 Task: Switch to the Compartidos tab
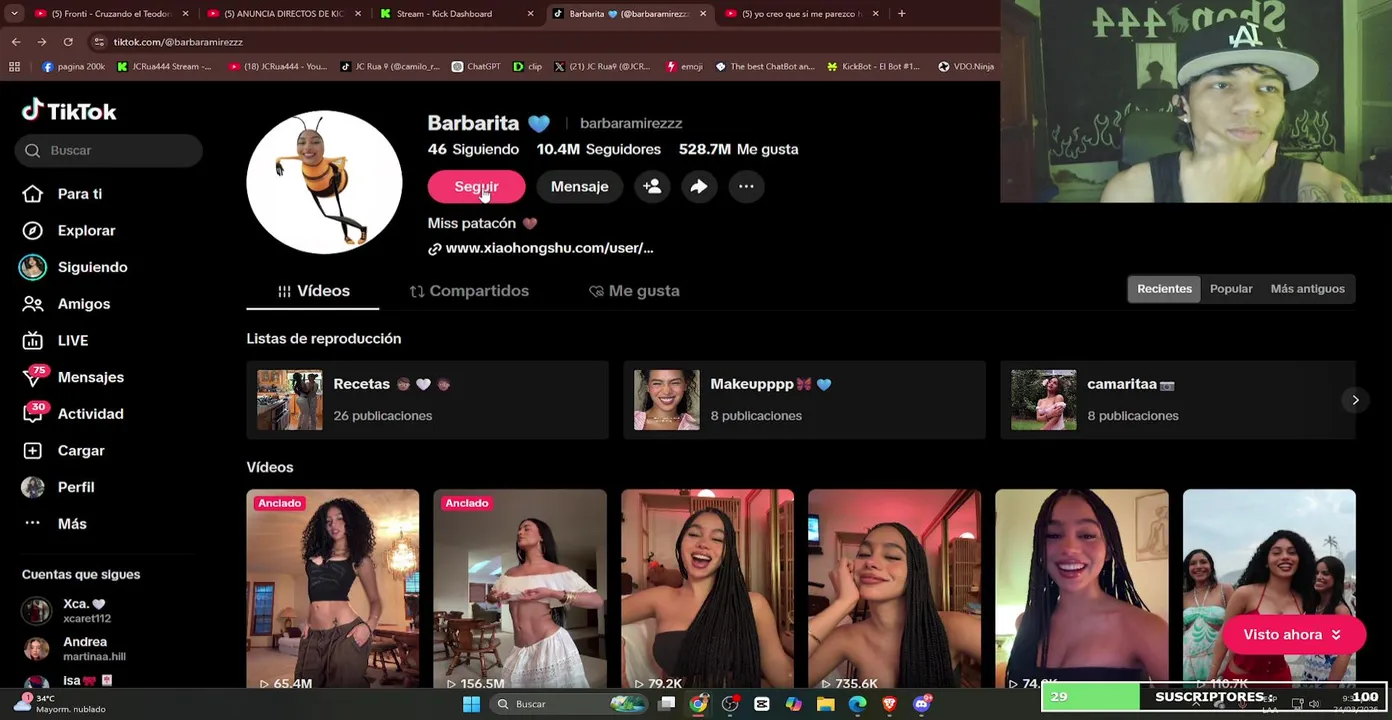pos(469,291)
